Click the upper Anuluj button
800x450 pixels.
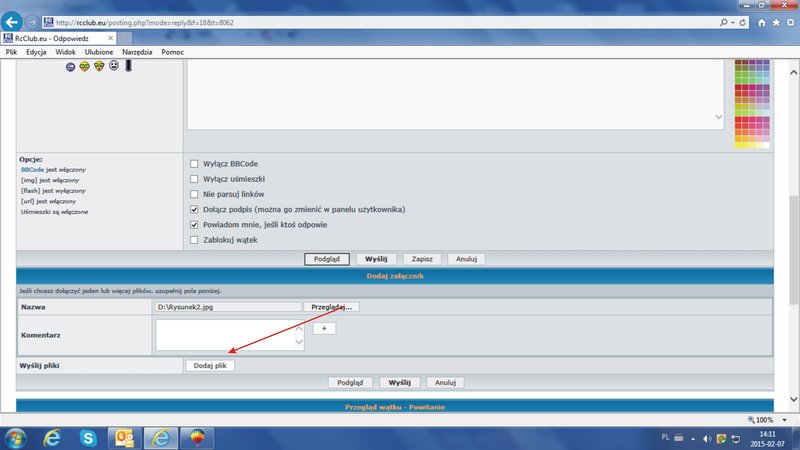pos(466,259)
